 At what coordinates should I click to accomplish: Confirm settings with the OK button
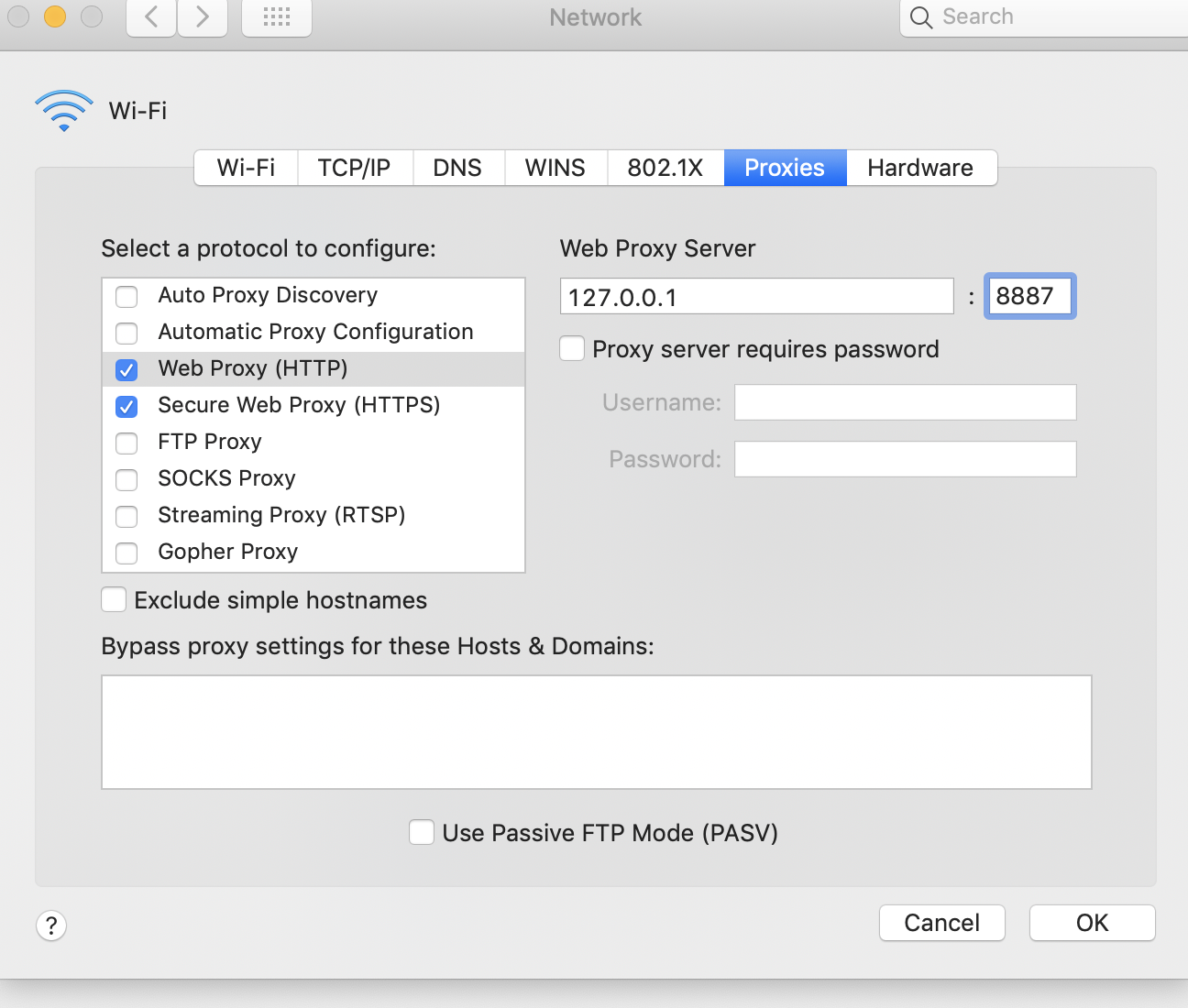point(1092,923)
